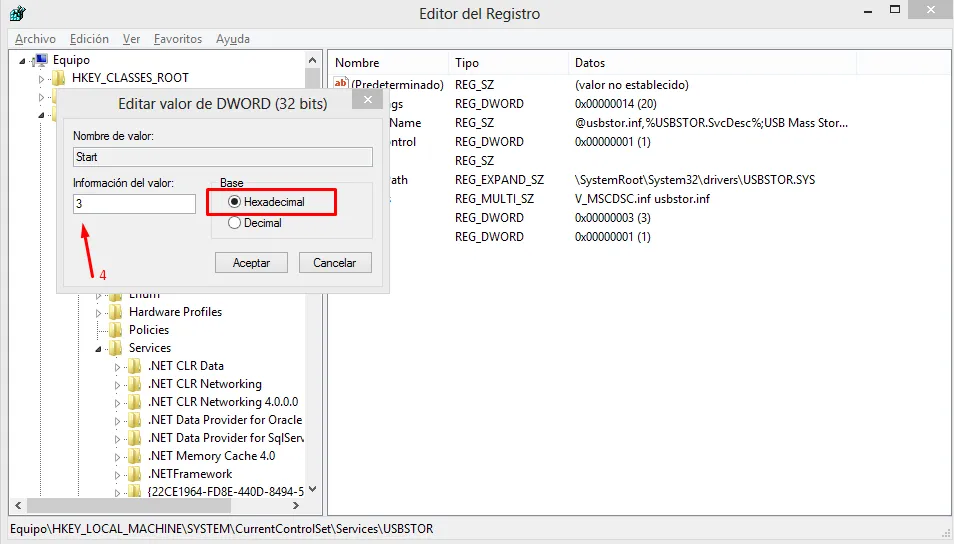Expand the Hardware Profiles key
The image size is (954, 544).
(99, 313)
